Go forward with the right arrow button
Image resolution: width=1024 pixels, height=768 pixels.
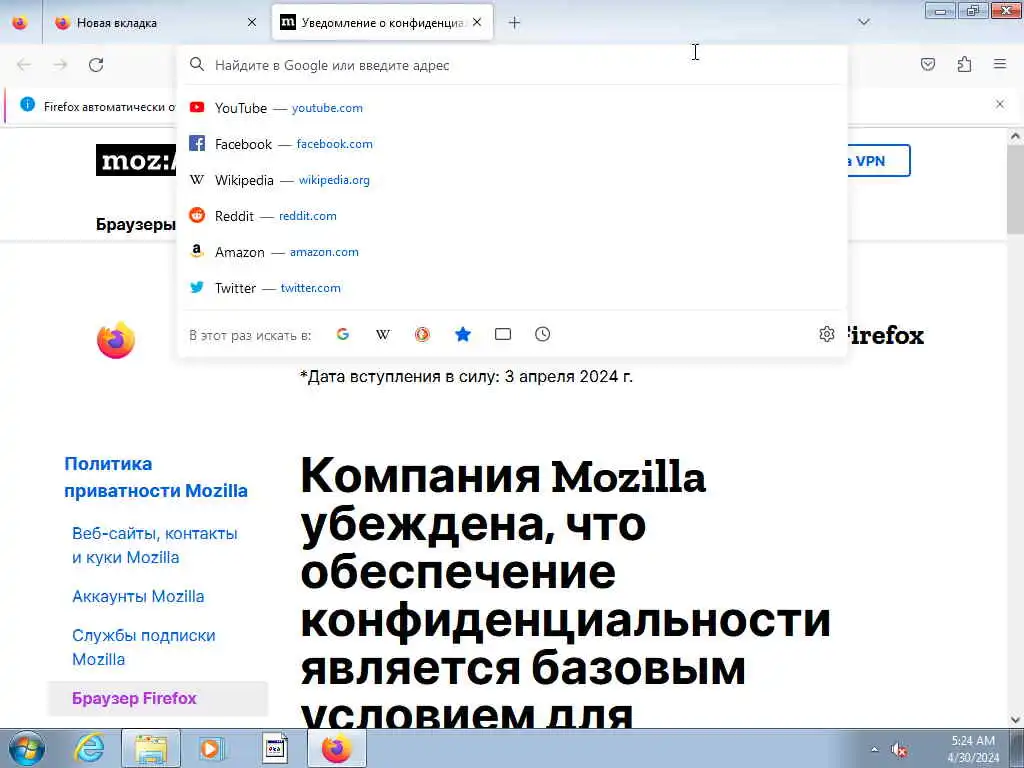(60, 65)
